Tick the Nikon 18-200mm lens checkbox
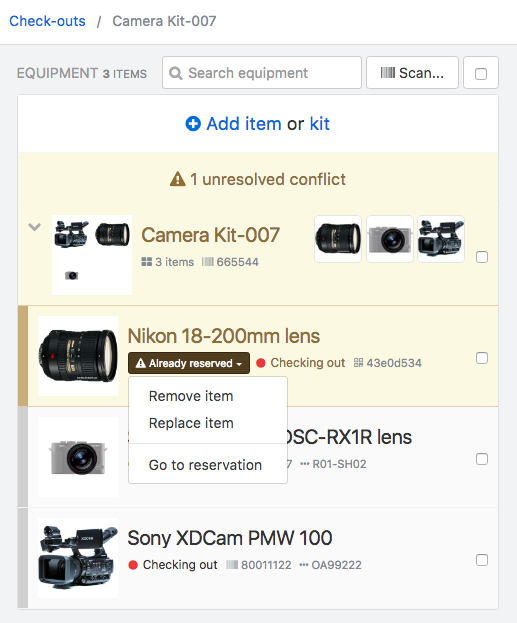Image resolution: width=517 pixels, height=623 pixels. 482,358
